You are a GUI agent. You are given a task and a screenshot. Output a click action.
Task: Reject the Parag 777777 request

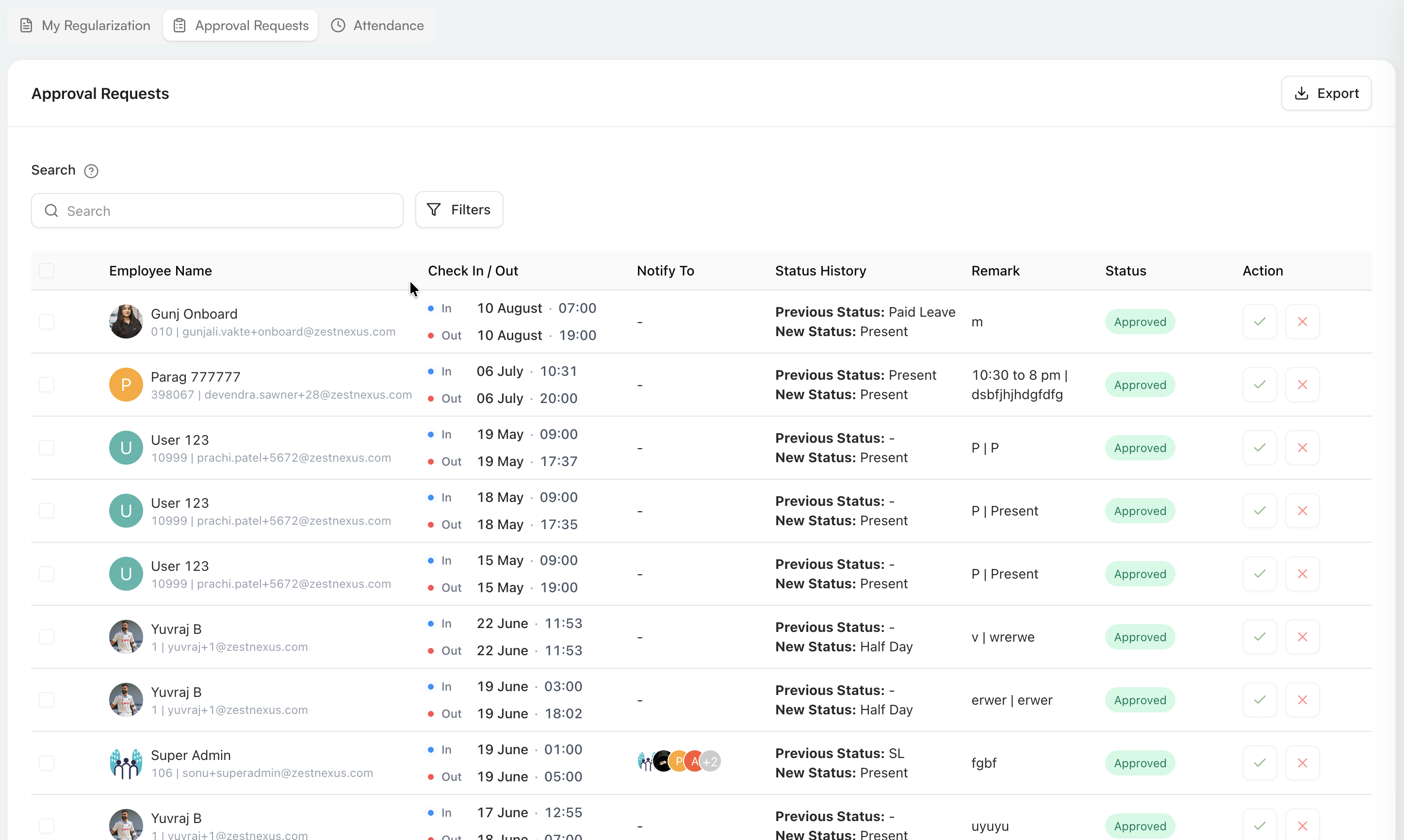pyautogui.click(x=1302, y=384)
